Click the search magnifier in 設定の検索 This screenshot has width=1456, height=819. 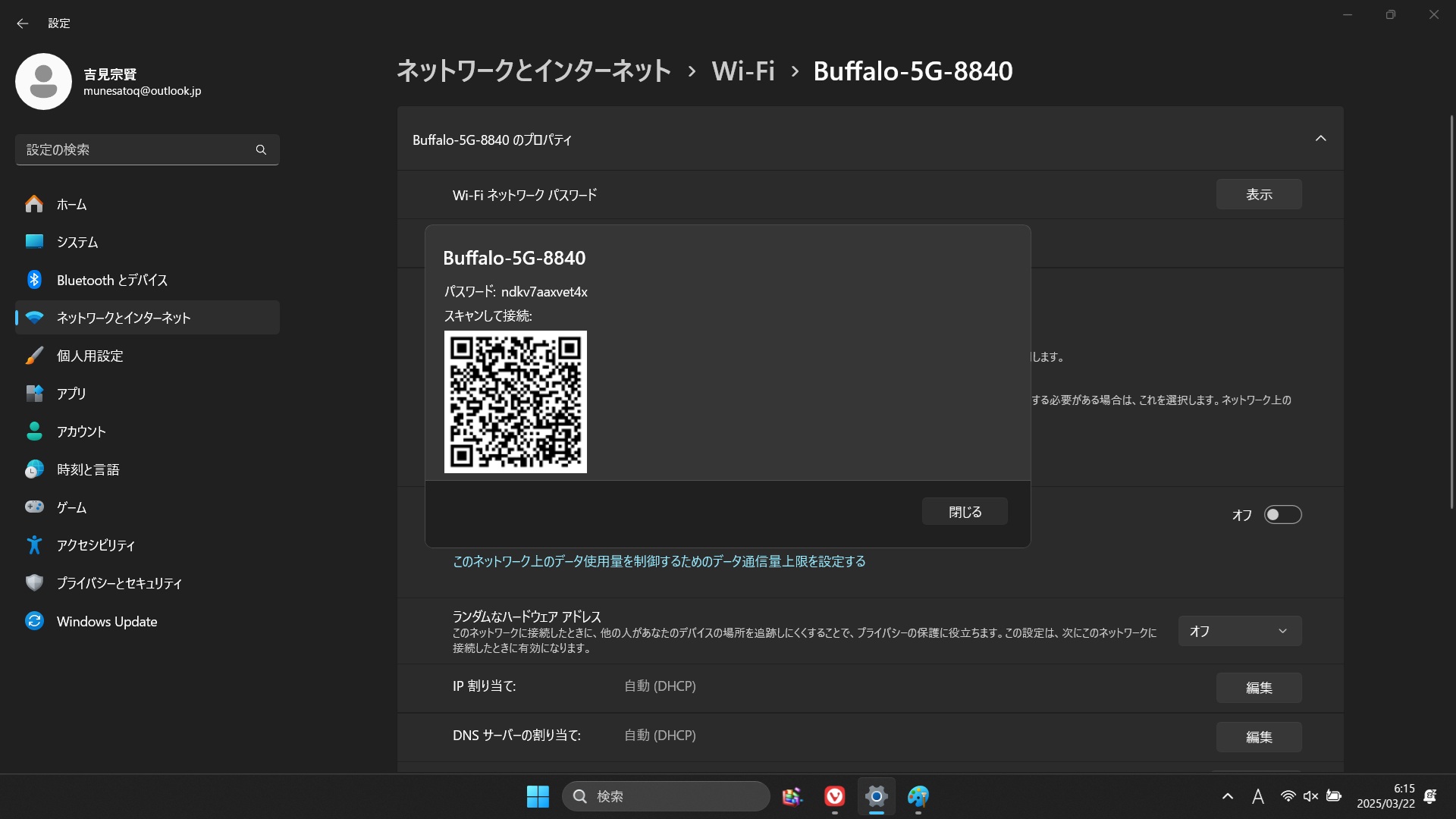(261, 150)
